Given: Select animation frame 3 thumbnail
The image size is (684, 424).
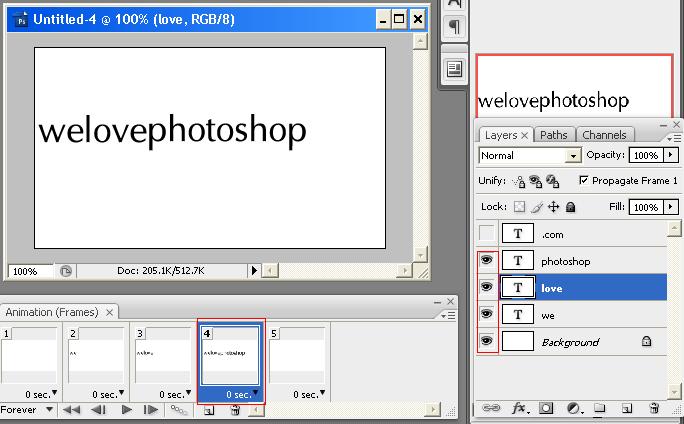Looking at the screenshot, I should pos(163,355).
